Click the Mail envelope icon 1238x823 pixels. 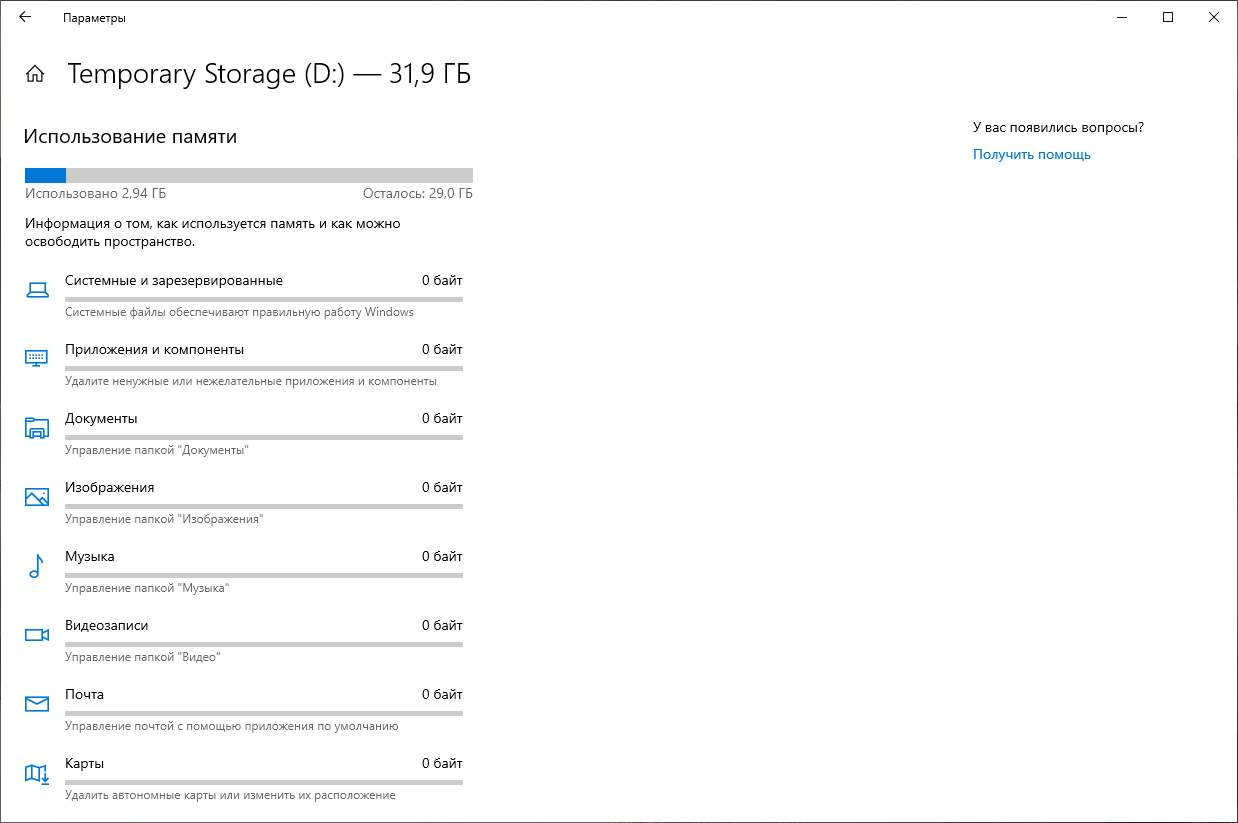click(x=37, y=704)
